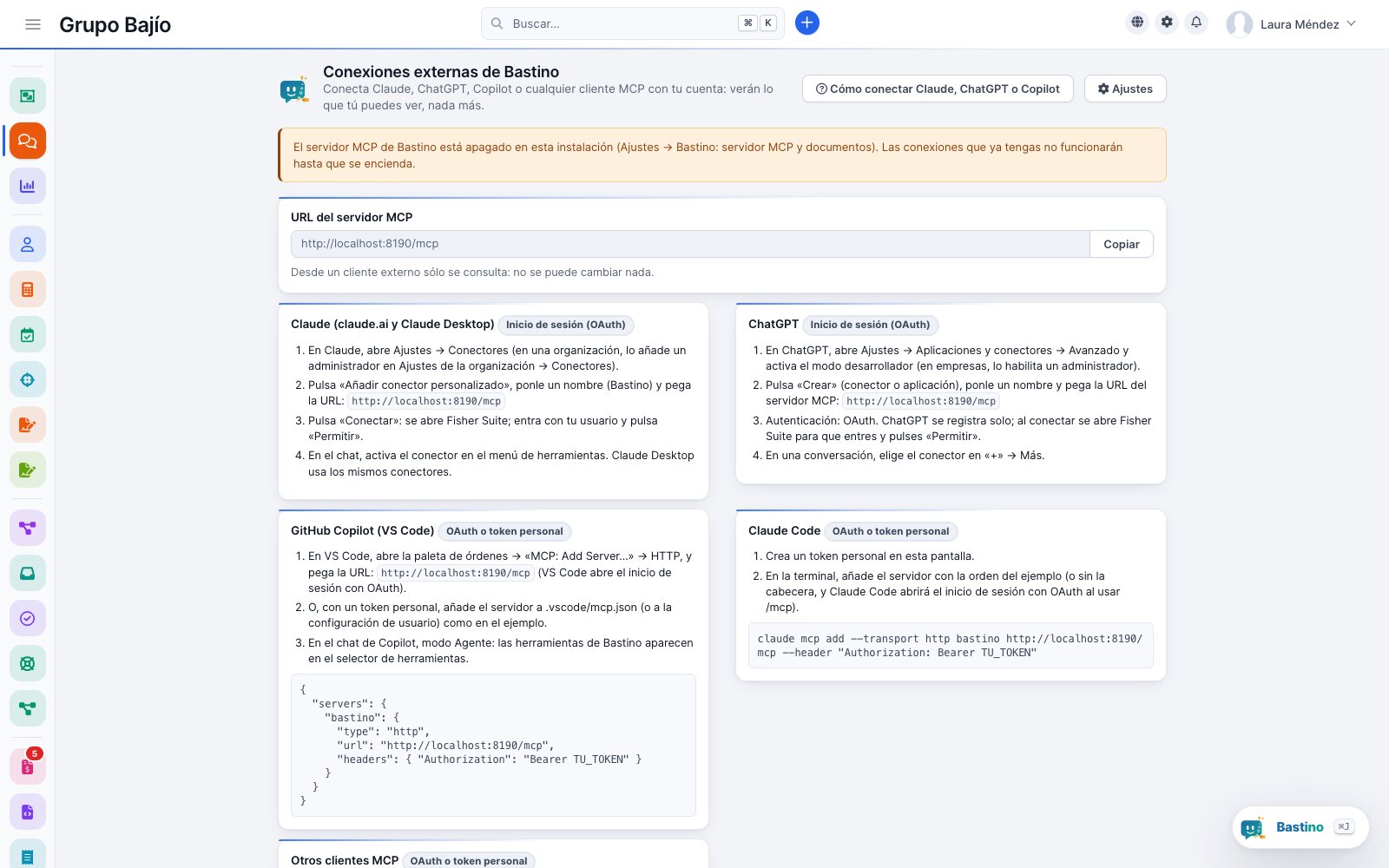Open the hamburger menu next to Grupo Bajío
Screen dimensions: 1389x868
click(33, 24)
